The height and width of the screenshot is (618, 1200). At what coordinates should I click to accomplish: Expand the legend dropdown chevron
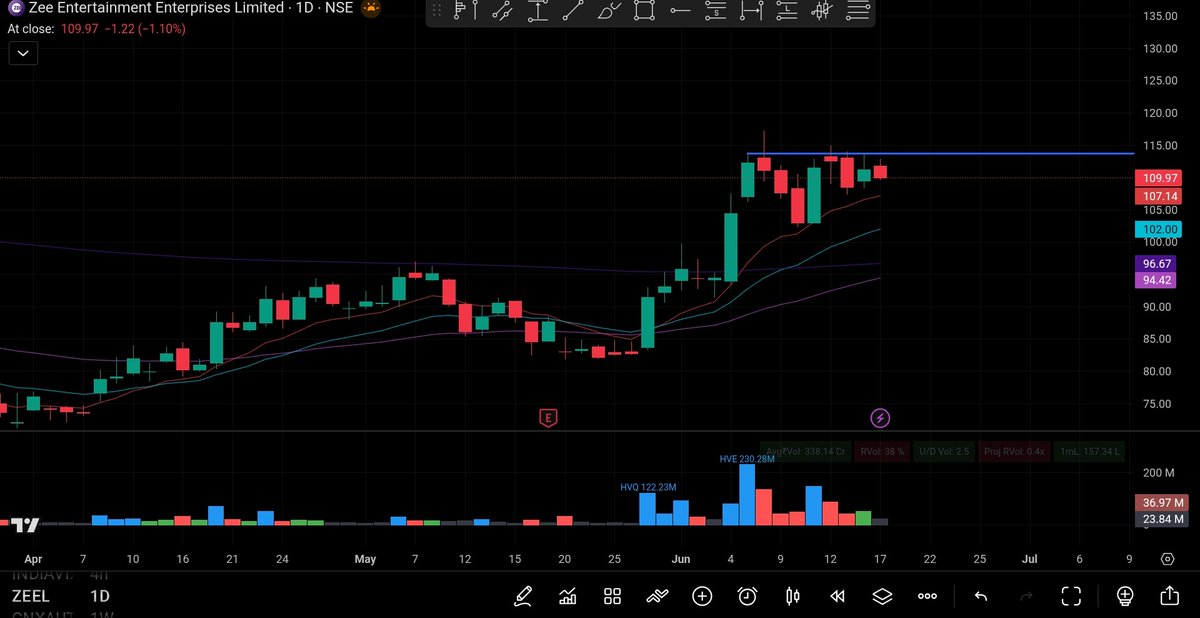pyautogui.click(x=22, y=54)
